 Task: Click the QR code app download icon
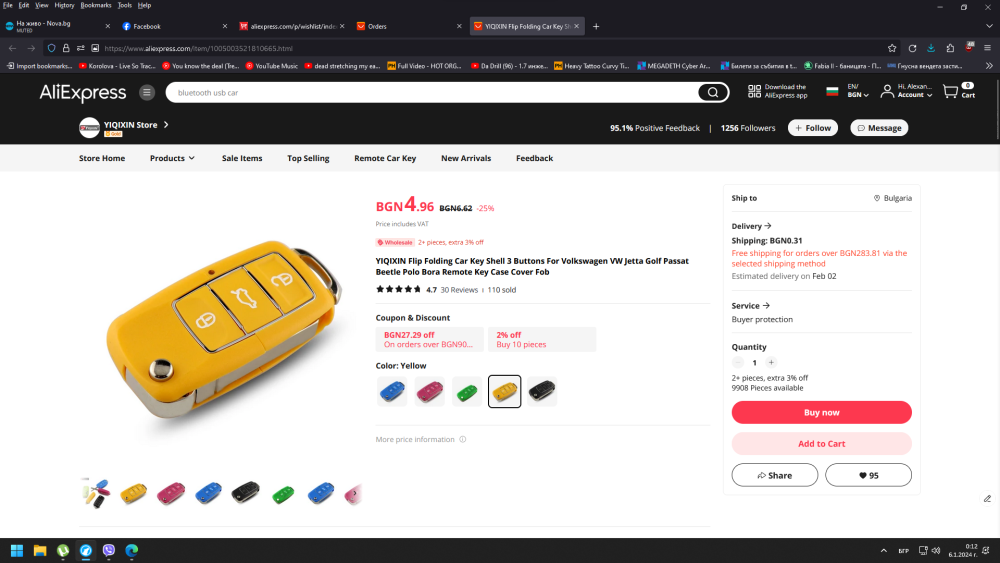[754, 92]
